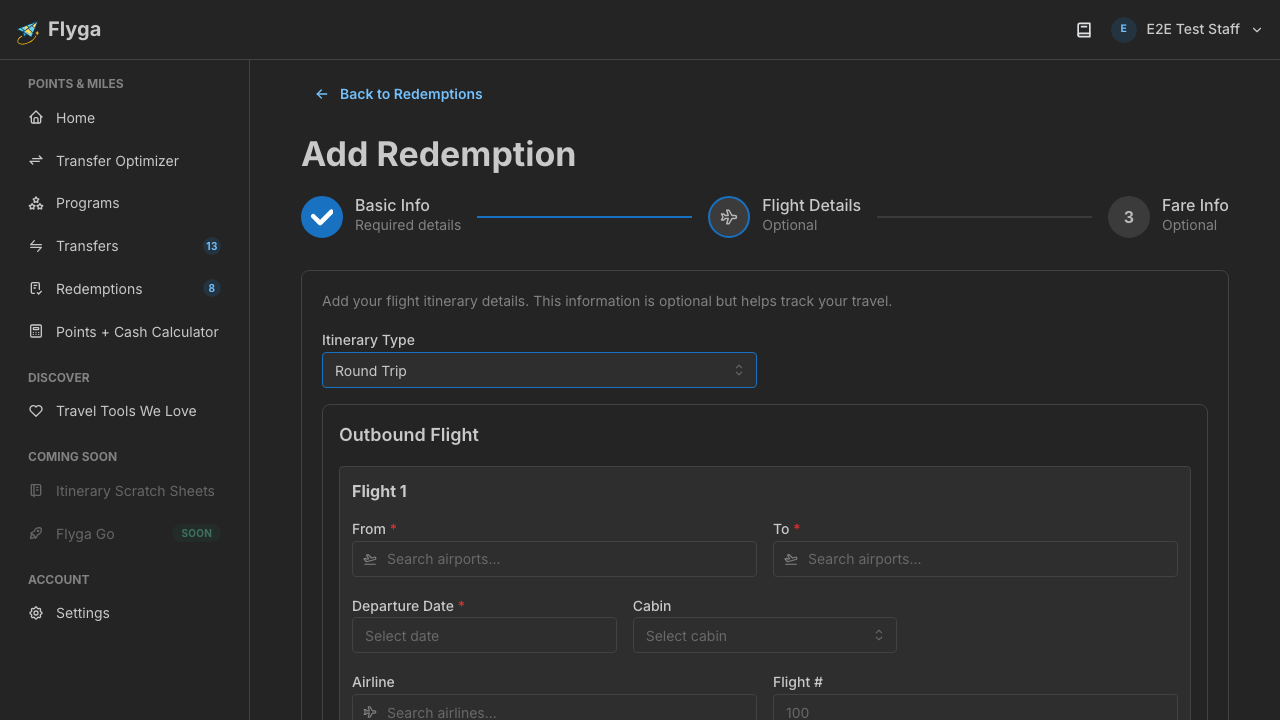Click the Transfer Optimizer arrows icon
Image resolution: width=1280 pixels, height=720 pixels.
coord(36,161)
